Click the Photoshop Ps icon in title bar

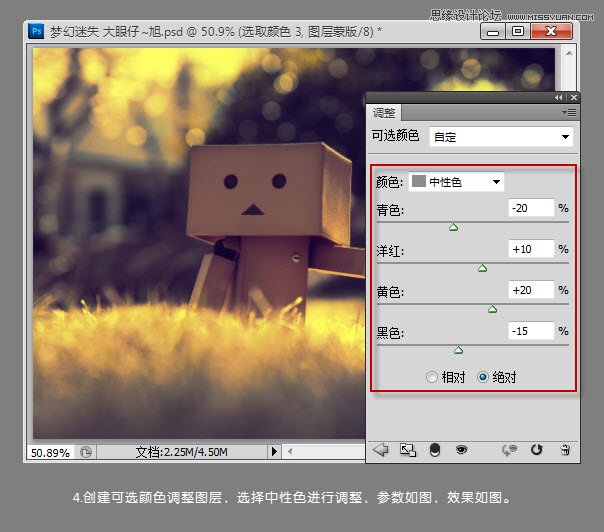(x=36, y=31)
